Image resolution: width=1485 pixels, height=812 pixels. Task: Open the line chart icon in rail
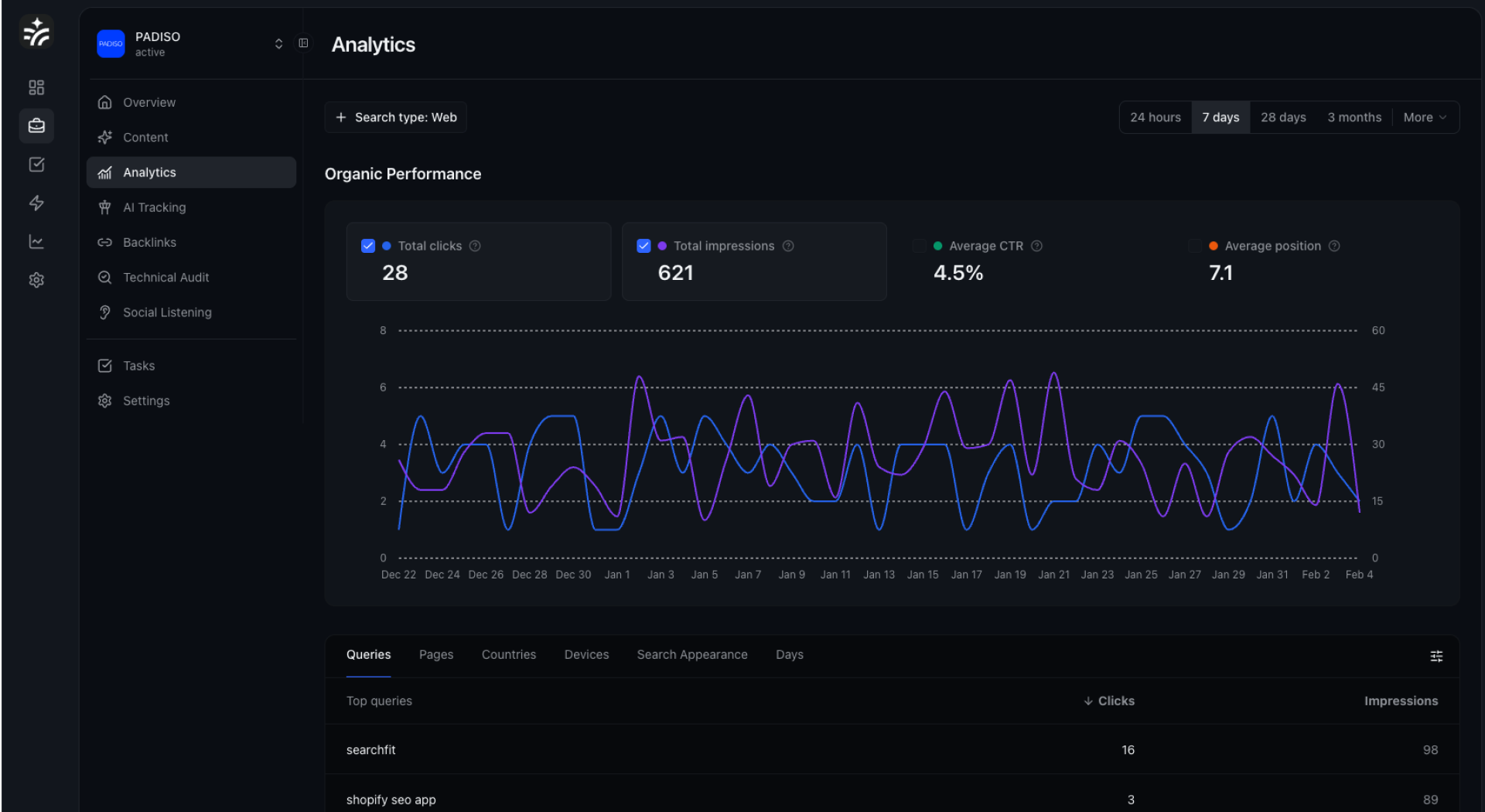36,242
